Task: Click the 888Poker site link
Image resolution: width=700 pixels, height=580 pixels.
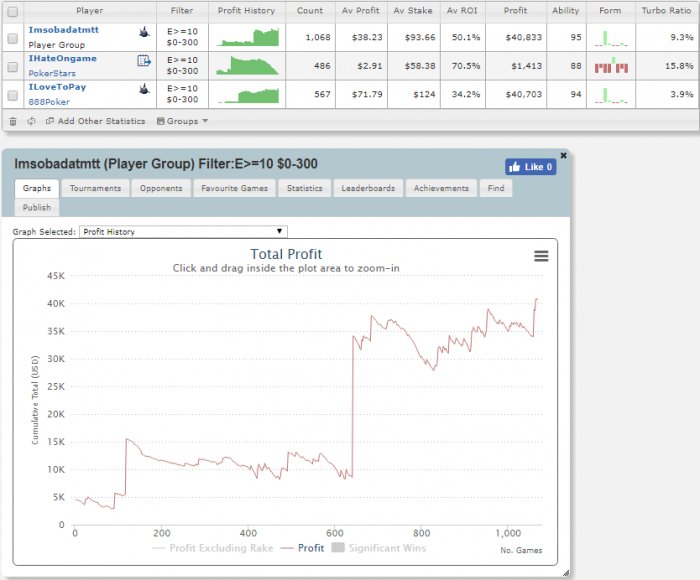Action: pos(49,102)
